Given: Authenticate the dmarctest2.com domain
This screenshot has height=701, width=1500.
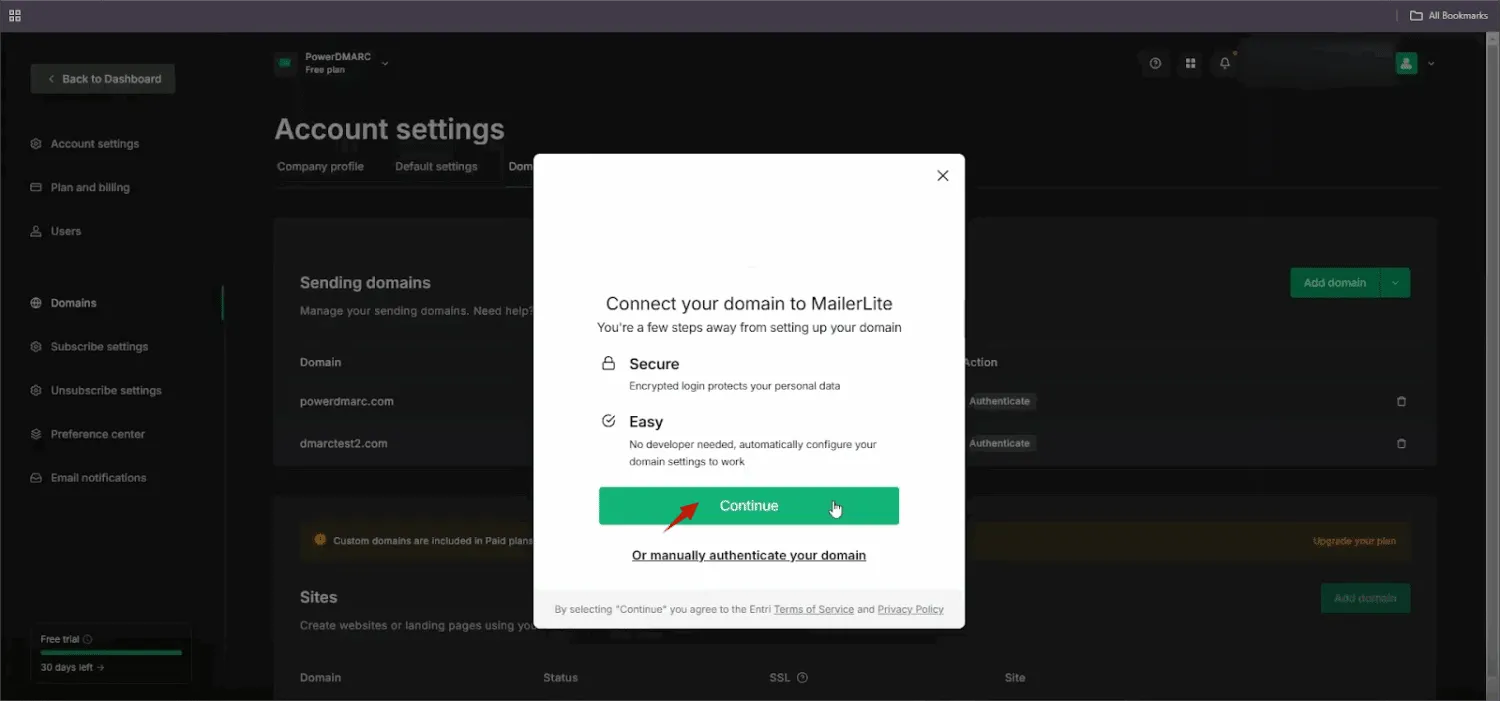Looking at the screenshot, I should (999, 443).
